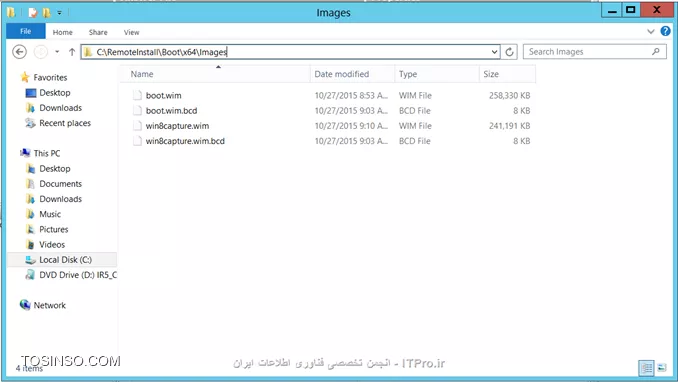Click the Favorites star icon

(25, 77)
